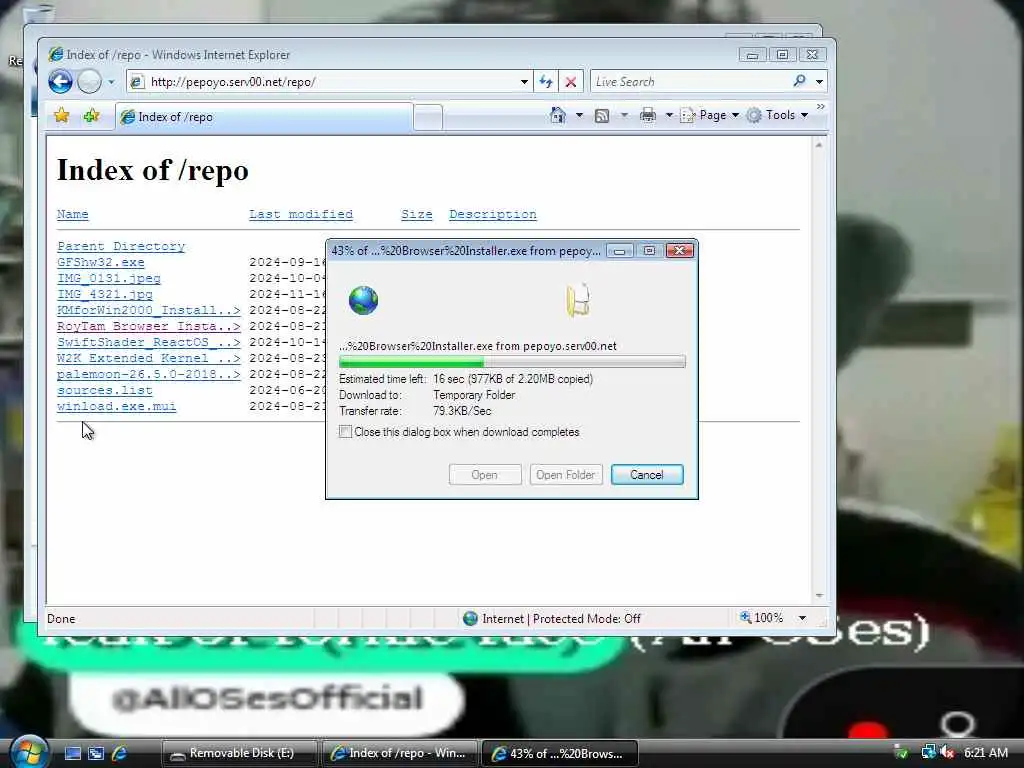Click SwiftShader_ReactOS link
The width and height of the screenshot is (1024, 768).
point(148,342)
